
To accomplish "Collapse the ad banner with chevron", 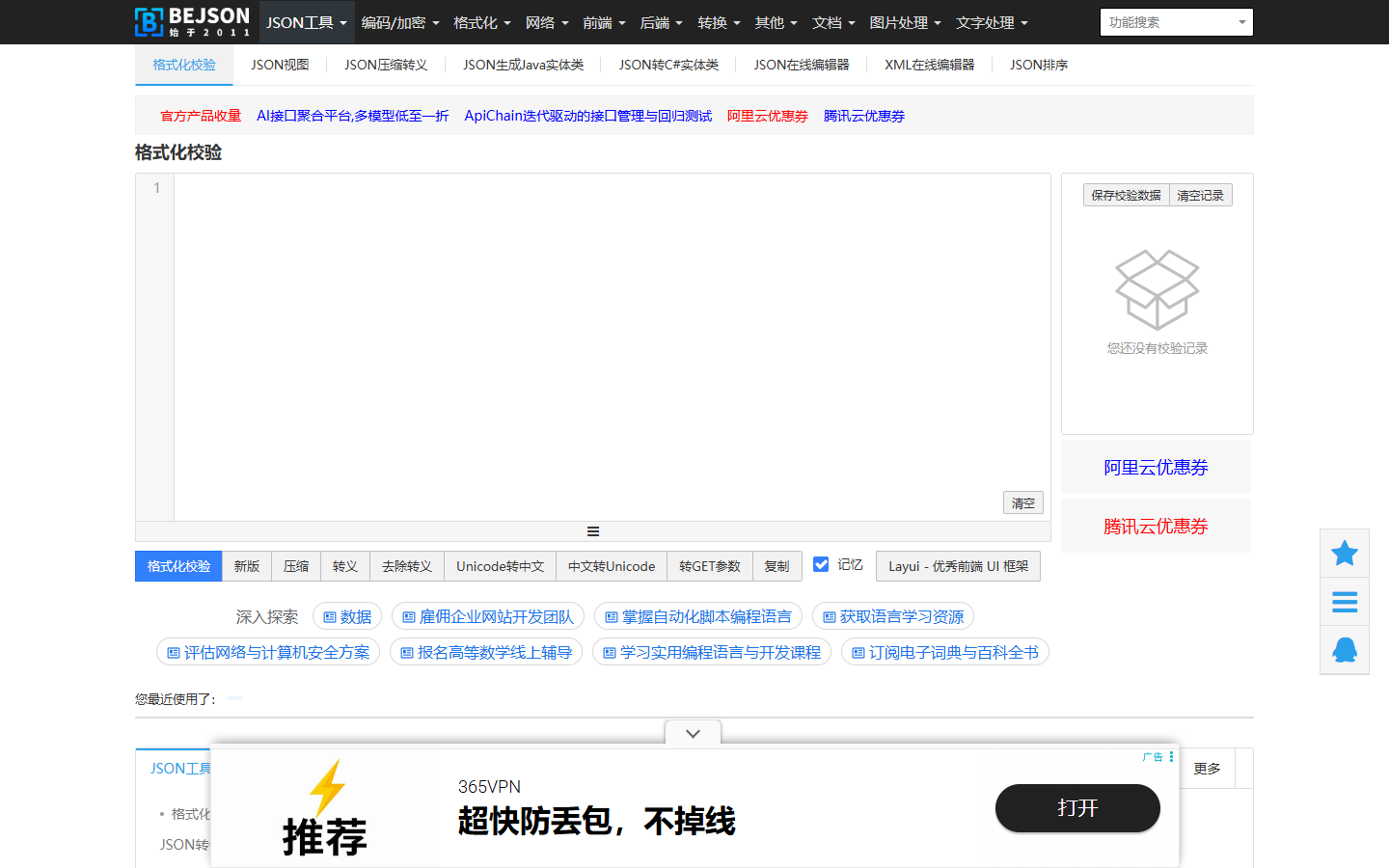I will (x=693, y=734).
